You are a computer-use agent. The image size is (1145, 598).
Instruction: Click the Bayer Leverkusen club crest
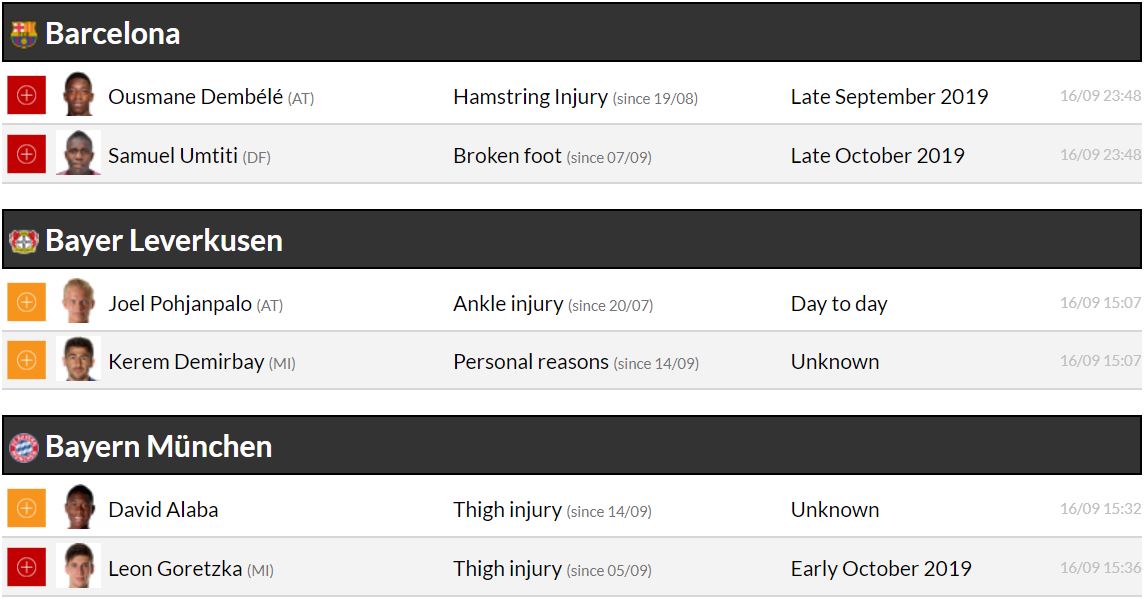[24, 241]
